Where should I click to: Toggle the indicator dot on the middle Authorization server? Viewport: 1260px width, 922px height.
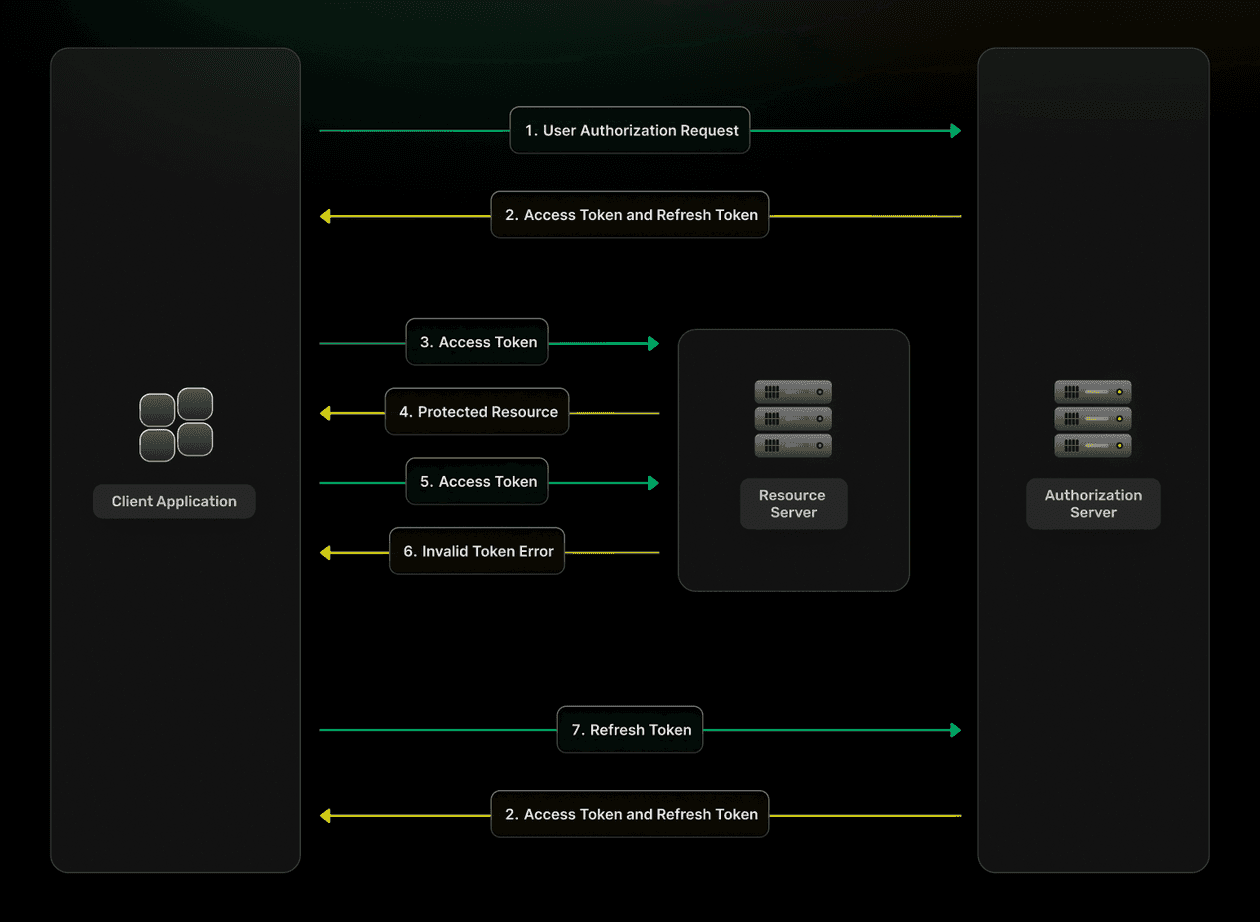tap(1120, 419)
